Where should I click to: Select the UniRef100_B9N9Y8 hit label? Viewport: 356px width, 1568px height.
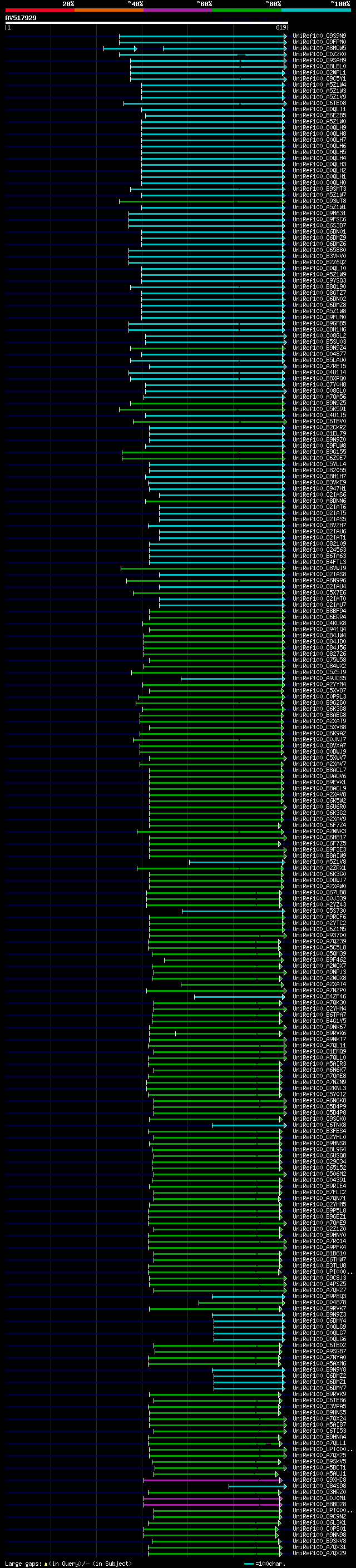tap(319, 1369)
